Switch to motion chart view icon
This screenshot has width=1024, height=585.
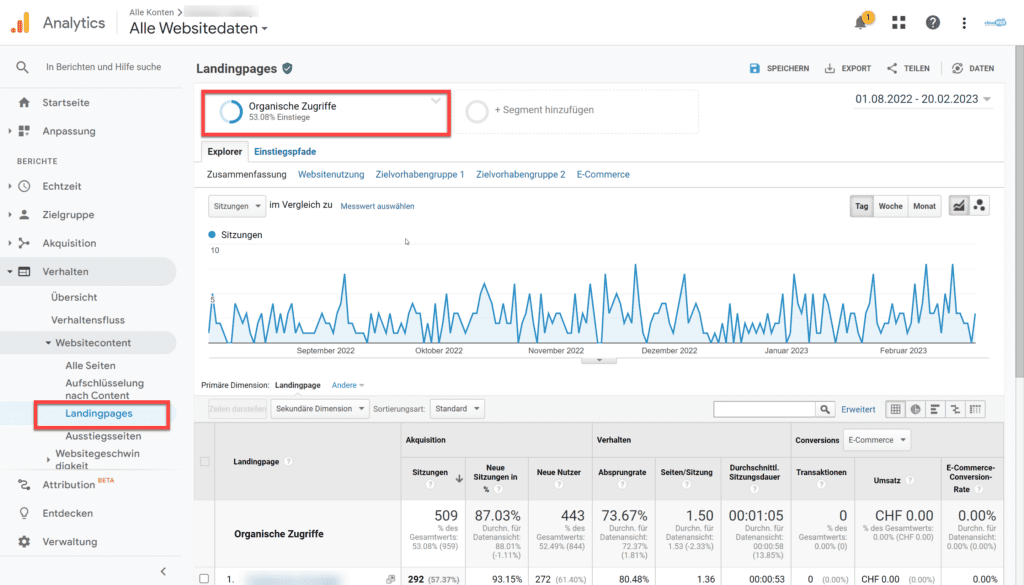(x=979, y=206)
